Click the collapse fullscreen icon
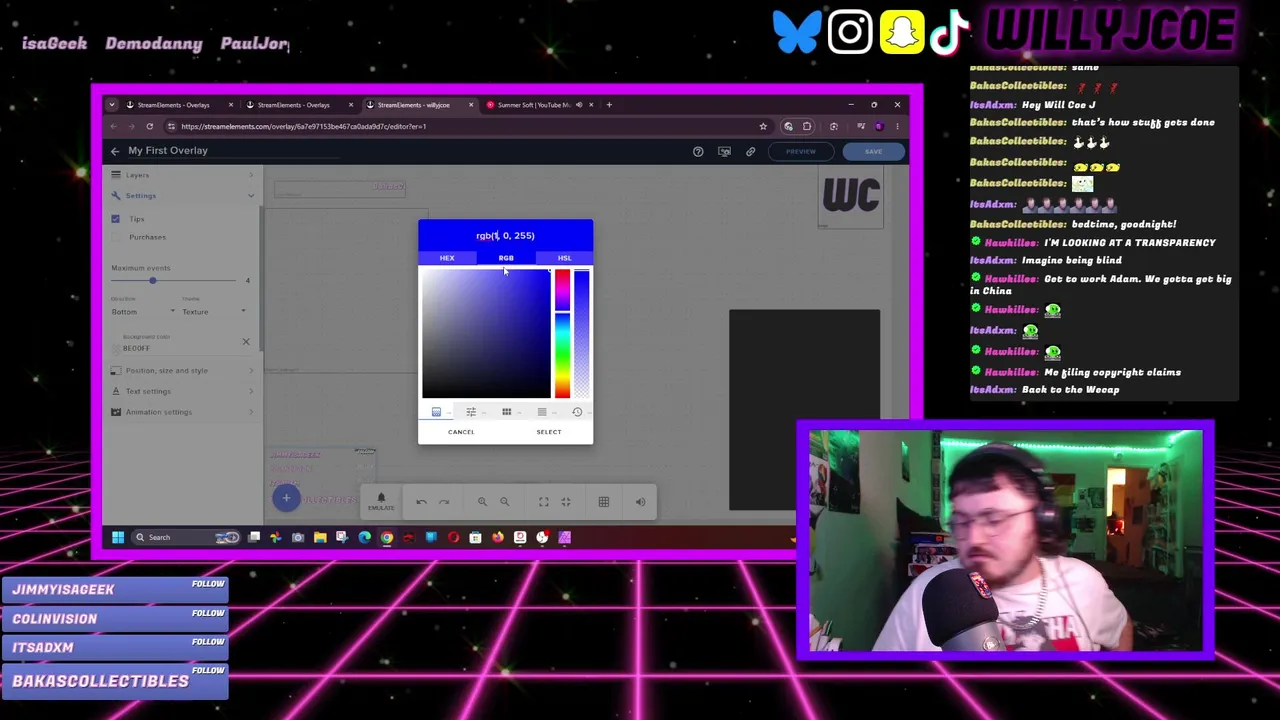The width and height of the screenshot is (1280, 720). tap(566, 502)
